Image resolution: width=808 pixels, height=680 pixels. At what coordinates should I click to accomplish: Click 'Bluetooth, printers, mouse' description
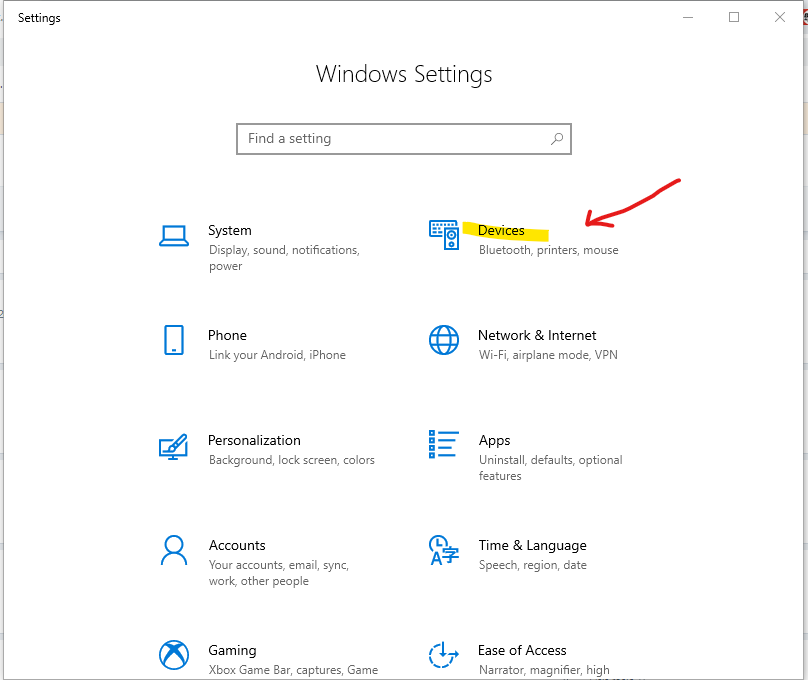tap(548, 250)
